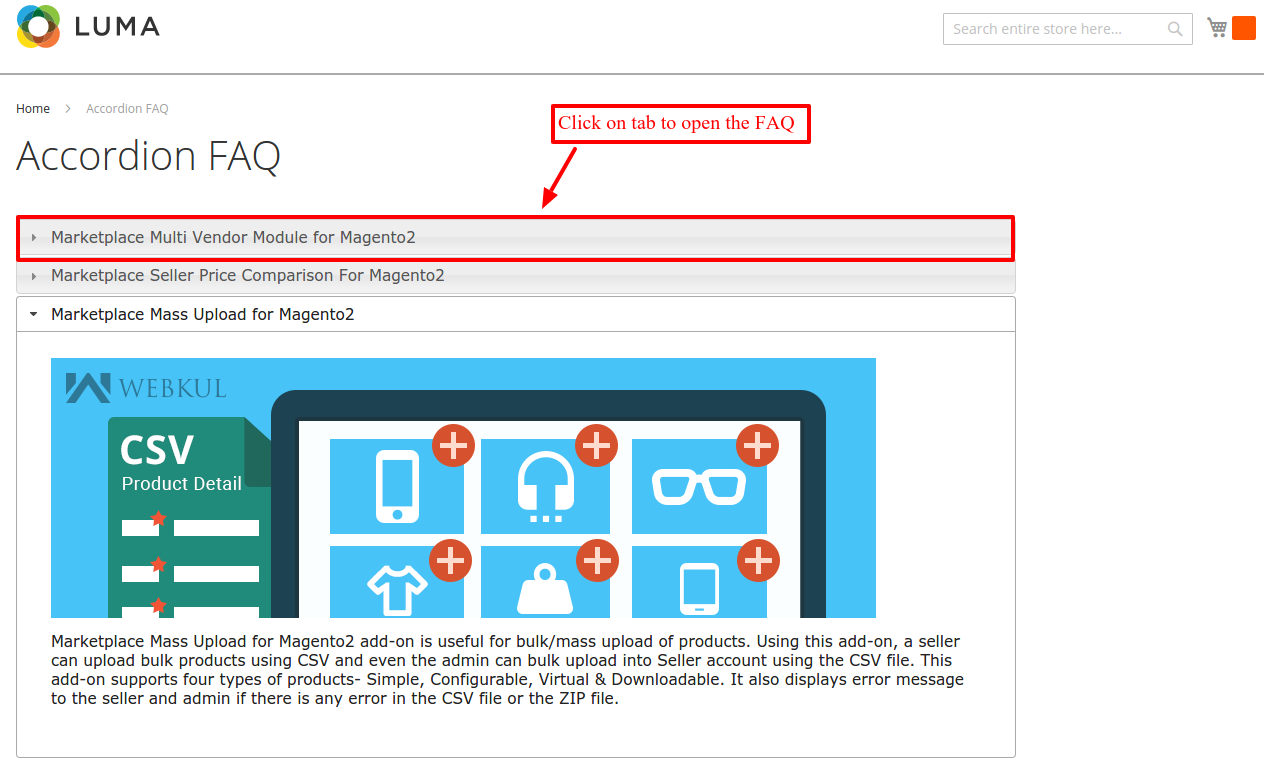Click the Webkul logo in banner

pyautogui.click(x=146, y=388)
